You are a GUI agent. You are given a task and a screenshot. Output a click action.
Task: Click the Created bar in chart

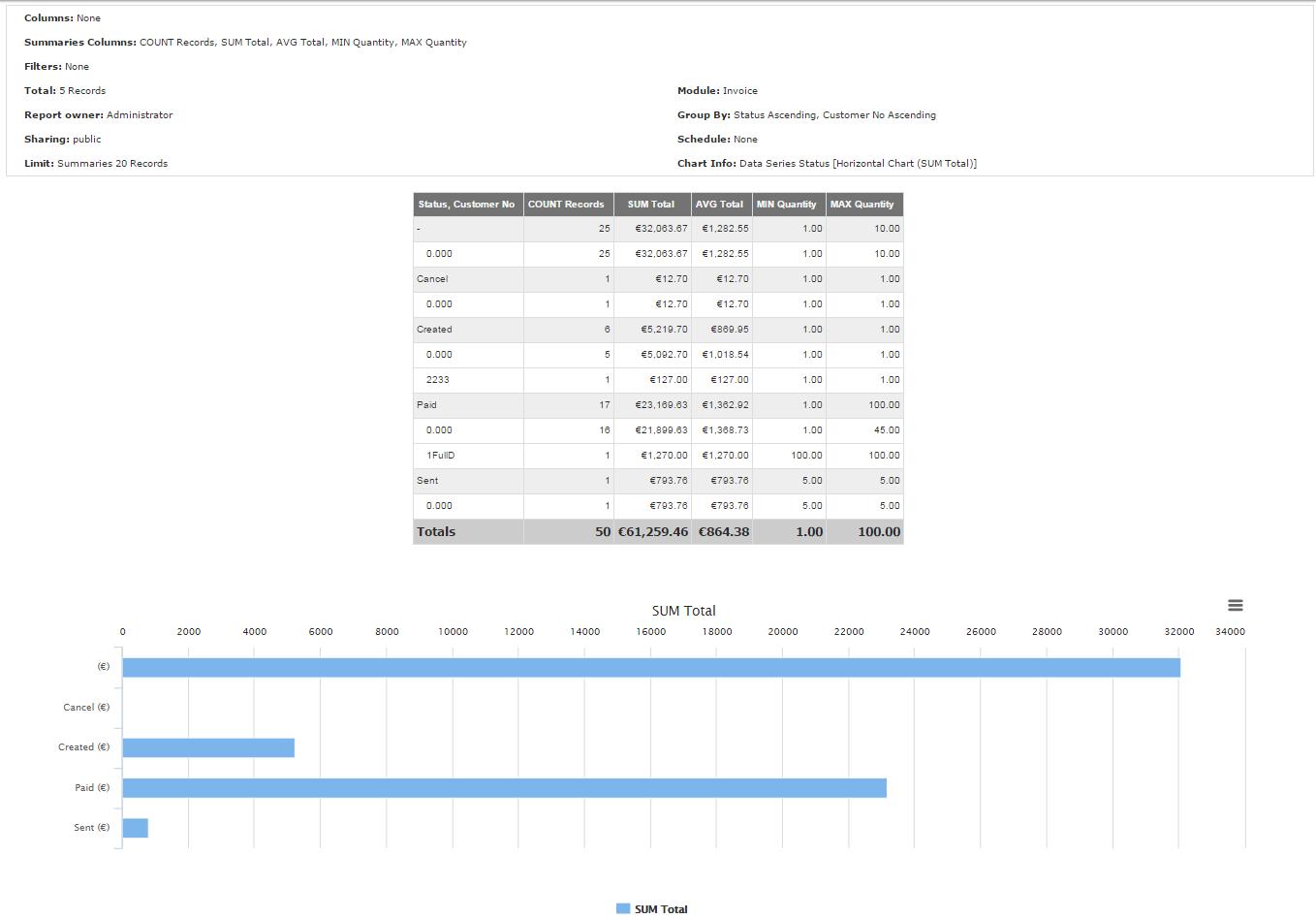pos(208,747)
